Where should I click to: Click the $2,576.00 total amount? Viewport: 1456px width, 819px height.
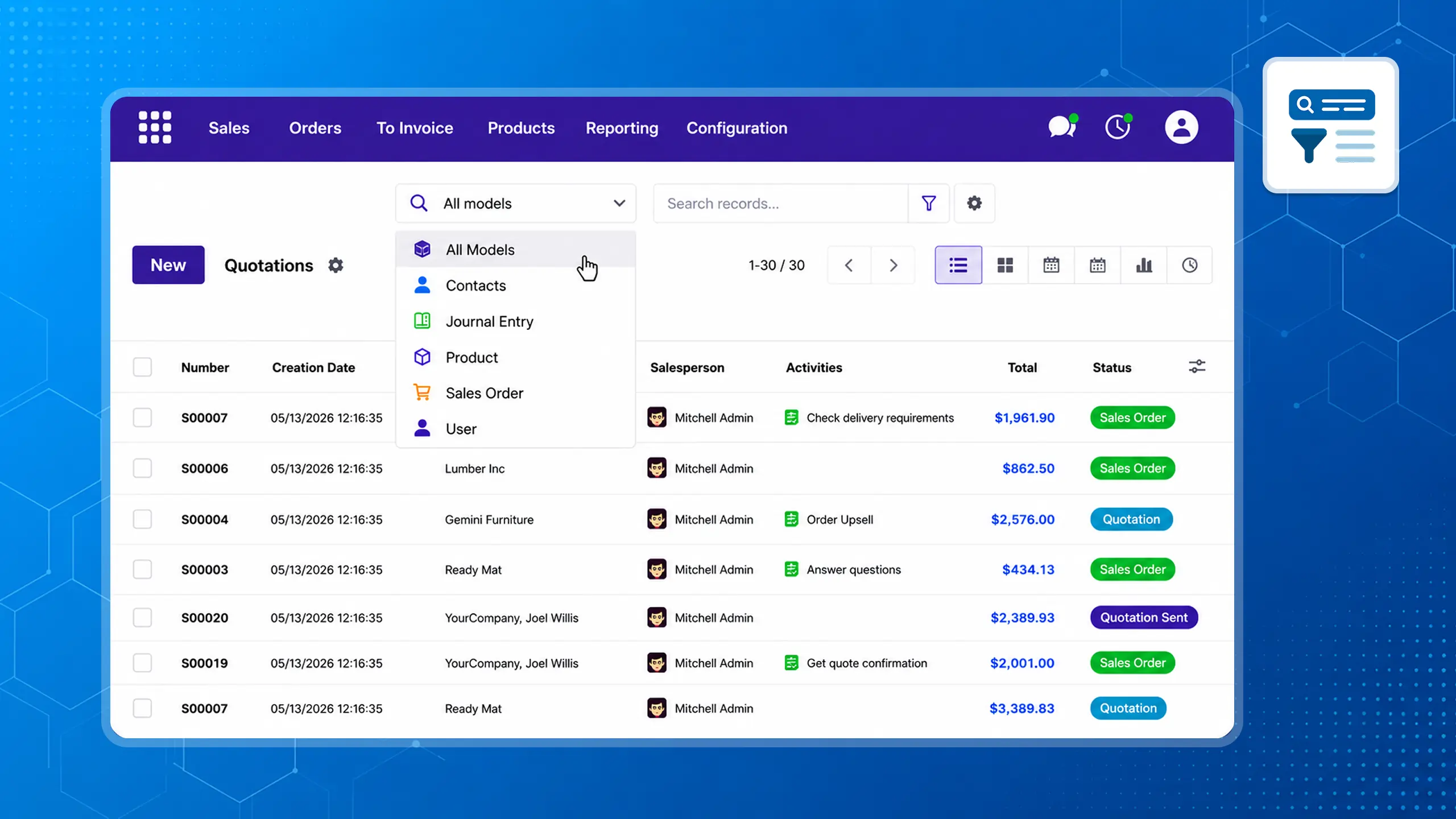(1022, 519)
